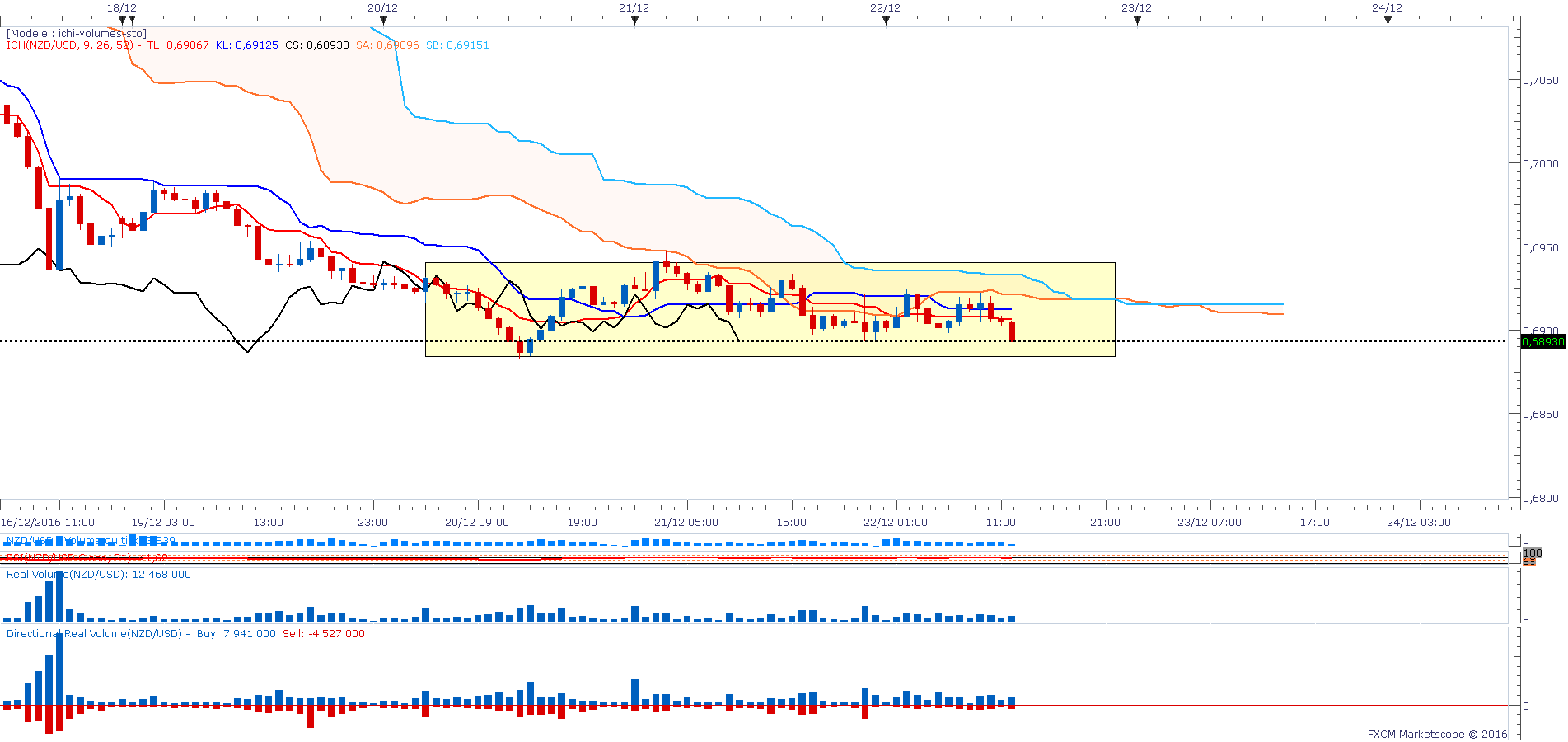Click the 'Sell: -4 527 000' value
This screenshot has height=742, width=1568.
(x=324, y=634)
